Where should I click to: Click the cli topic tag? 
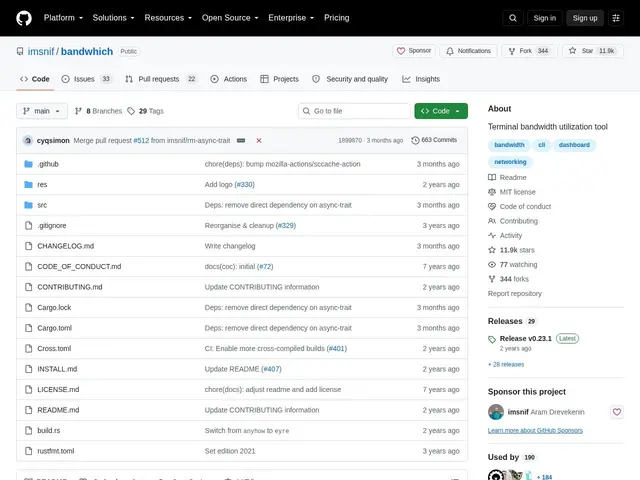[541, 145]
